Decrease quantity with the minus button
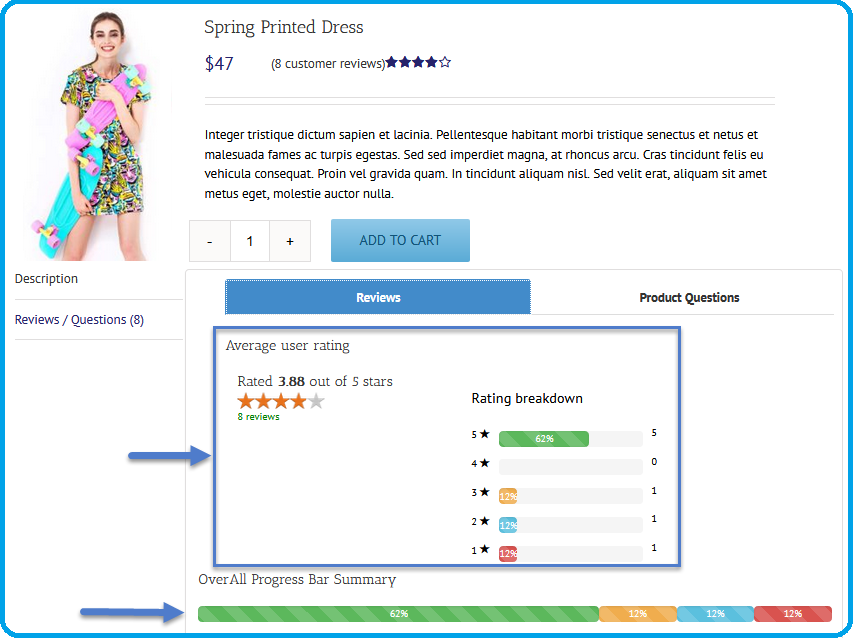The image size is (853, 638). [x=209, y=241]
